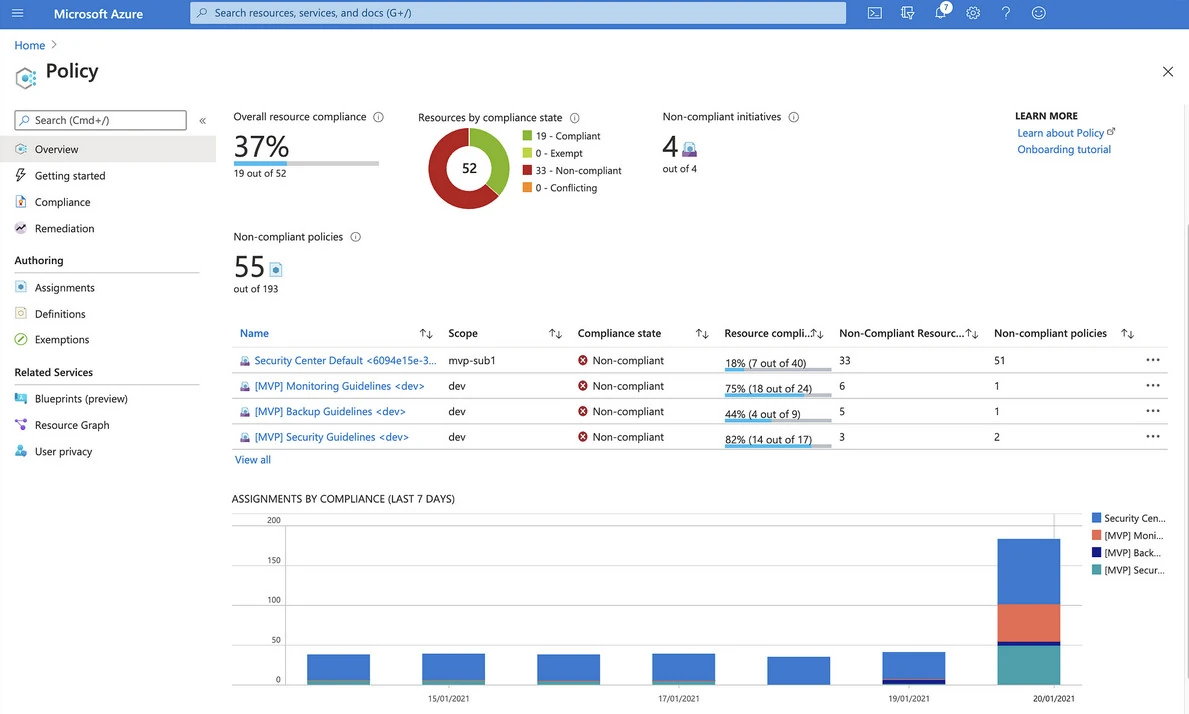1189x714 pixels.
Task: Open portal settings gear
Action: 973,13
